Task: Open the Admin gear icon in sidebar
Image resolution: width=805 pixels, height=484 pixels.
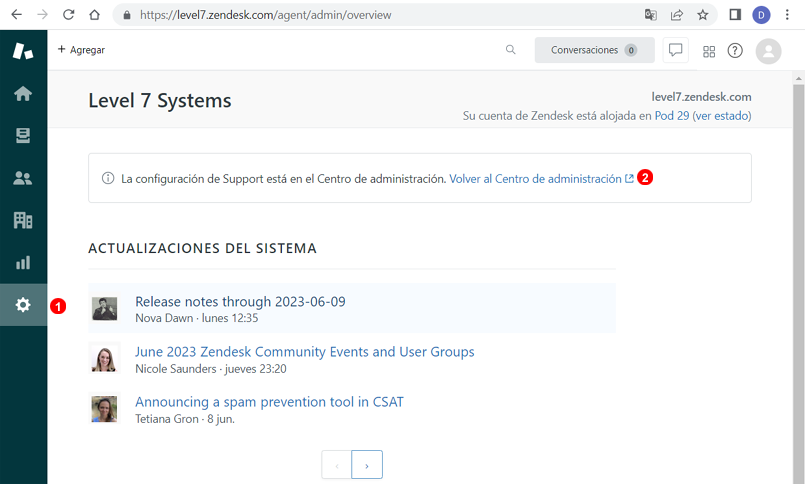Action: pos(23,305)
